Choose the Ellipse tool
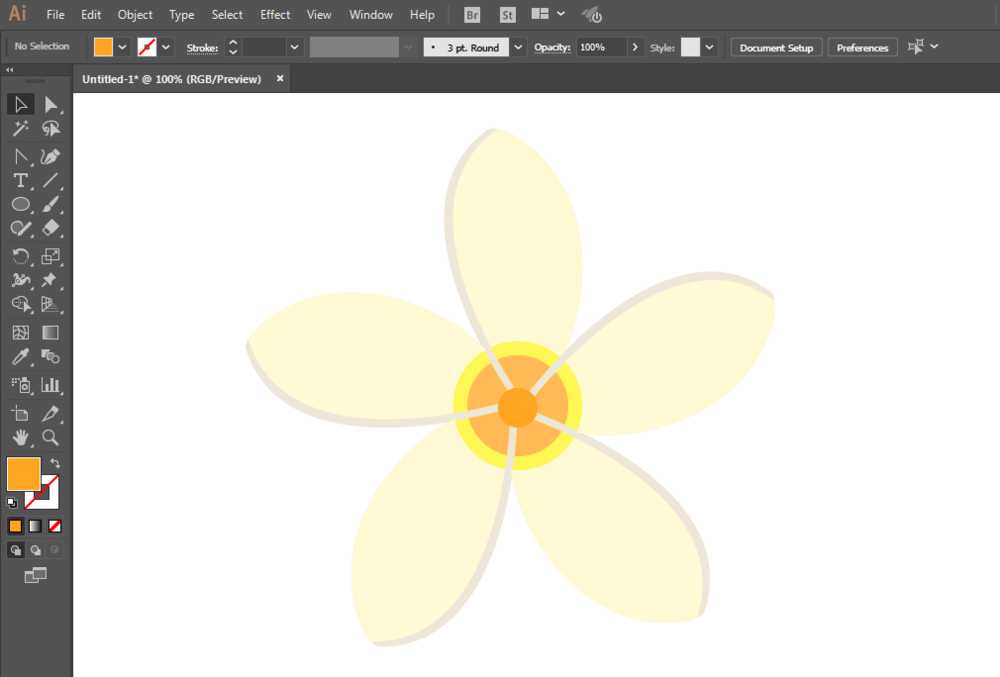The width and height of the screenshot is (1000, 677). [x=20, y=205]
